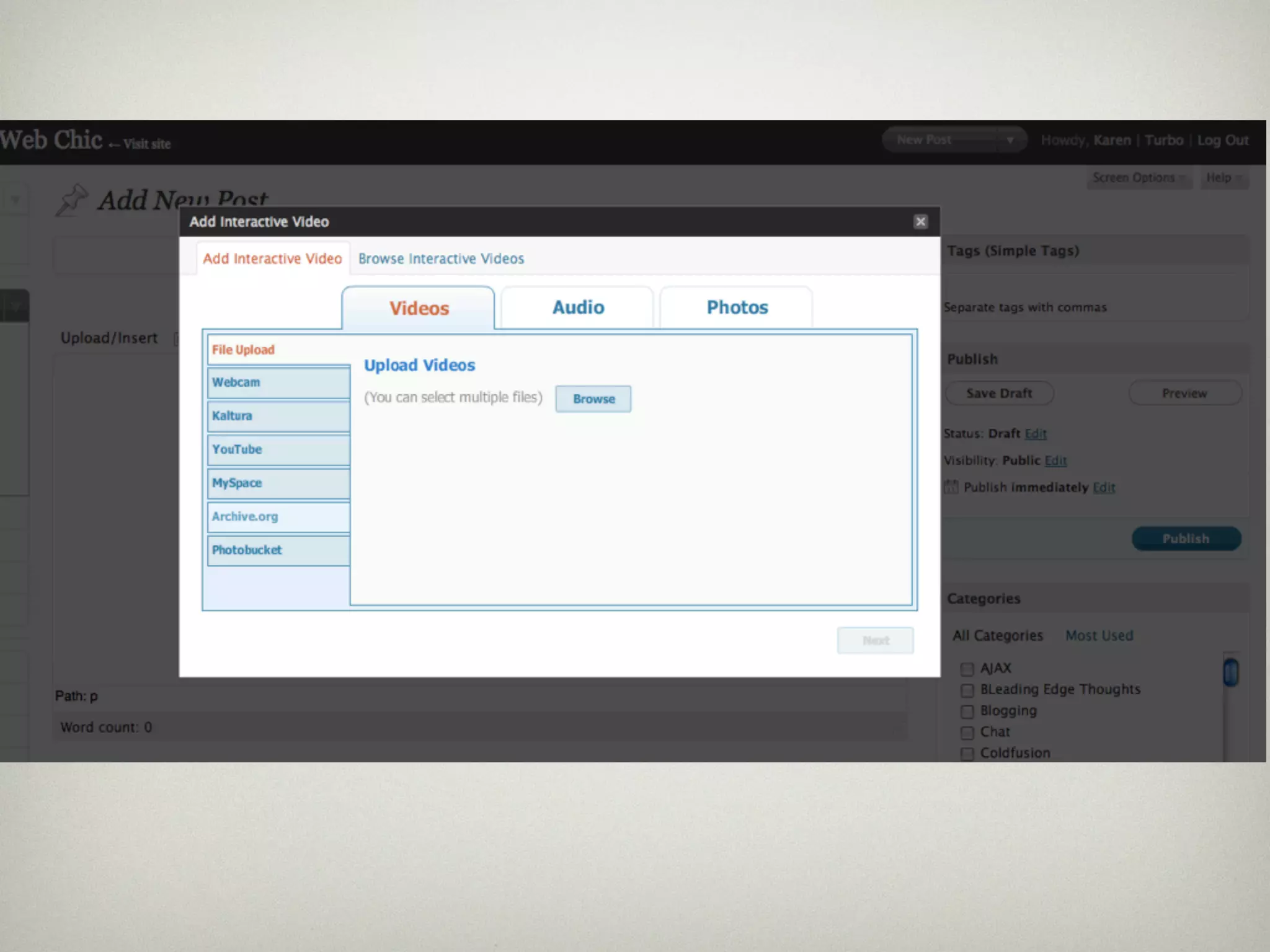This screenshot has width=1270, height=952.
Task: Tick the Blogging category checkbox
Action: (x=967, y=711)
